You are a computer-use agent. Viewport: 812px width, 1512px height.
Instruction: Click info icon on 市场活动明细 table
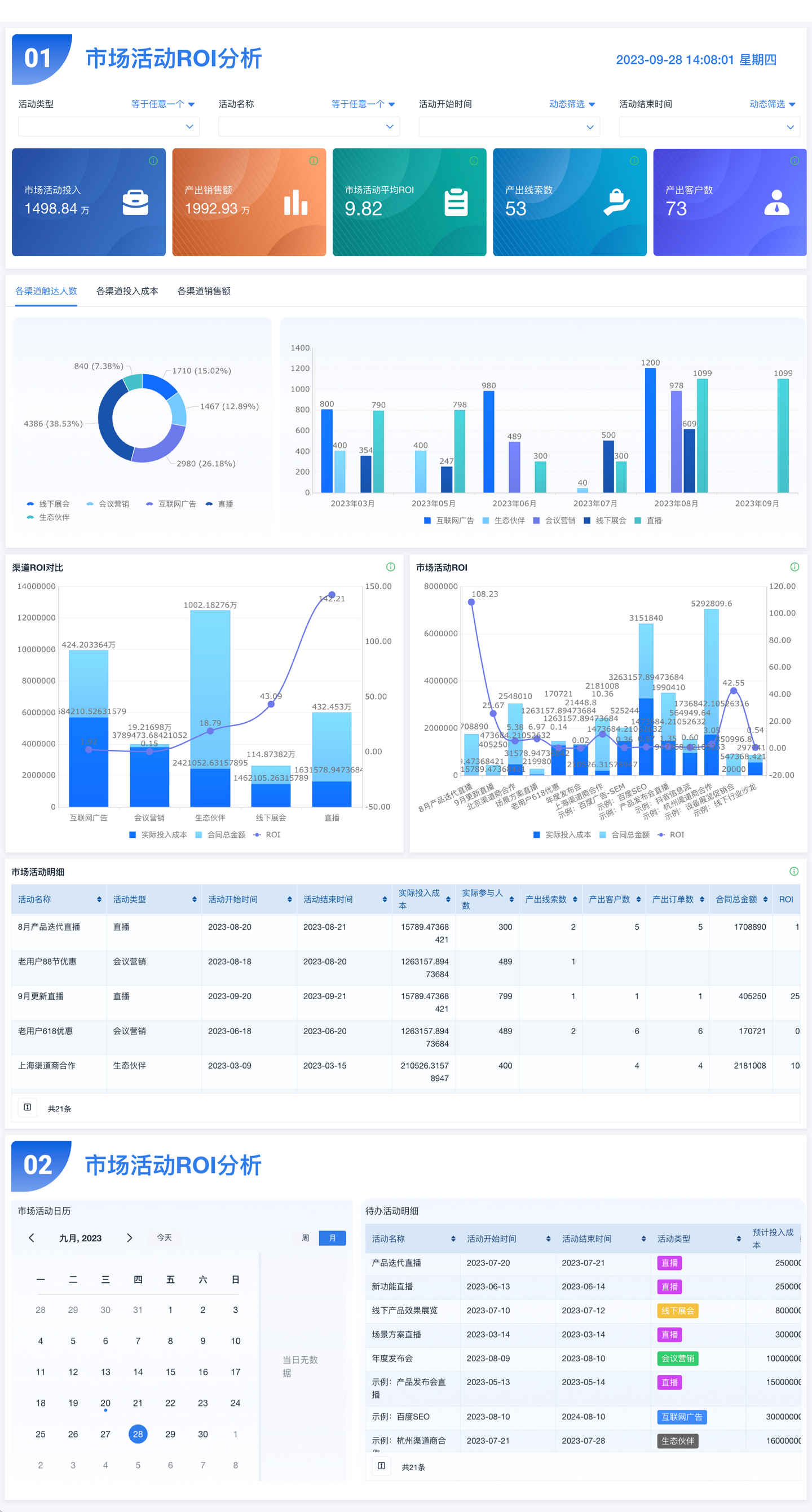tap(794, 872)
